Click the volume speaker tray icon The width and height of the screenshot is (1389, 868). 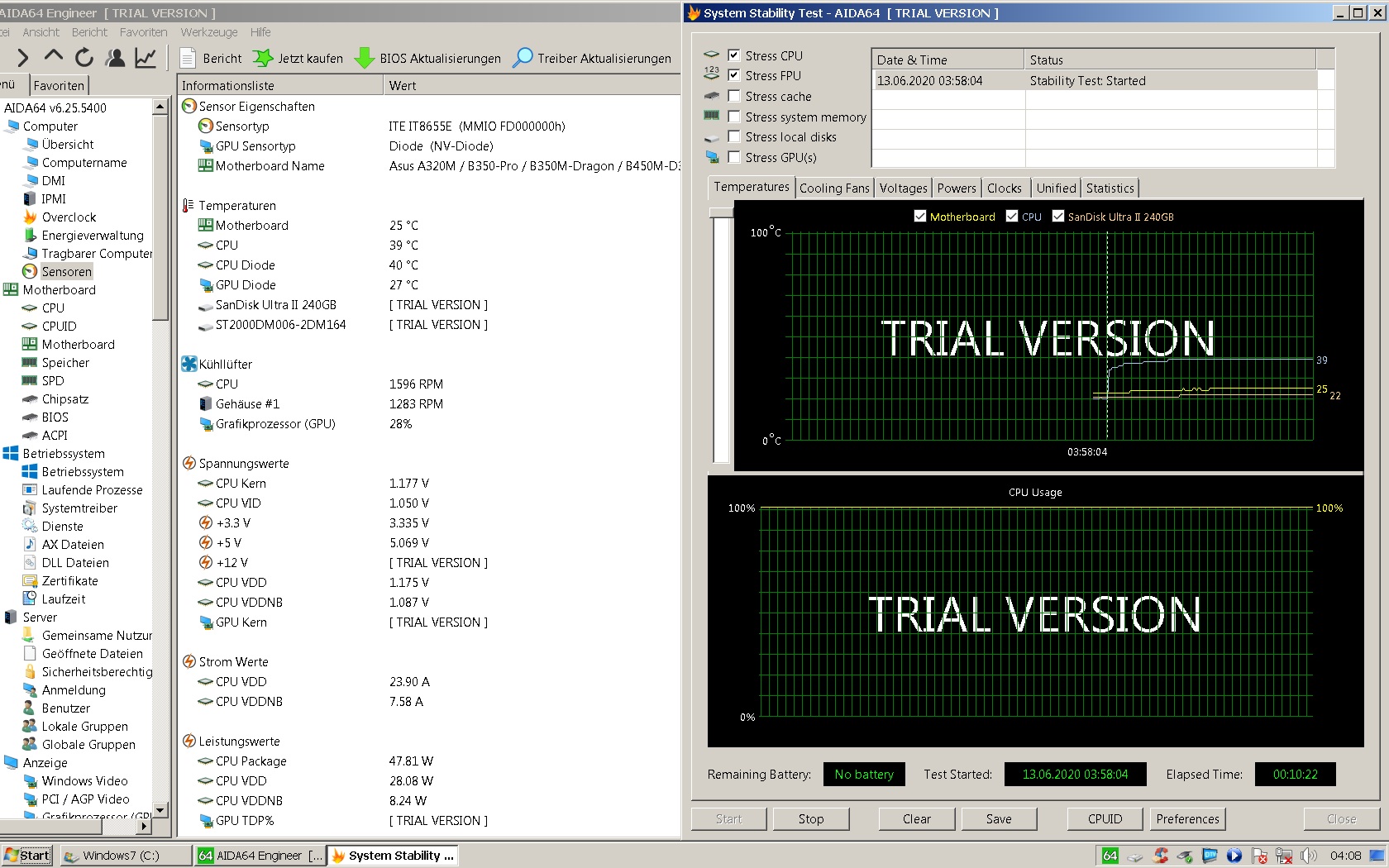point(1309,856)
